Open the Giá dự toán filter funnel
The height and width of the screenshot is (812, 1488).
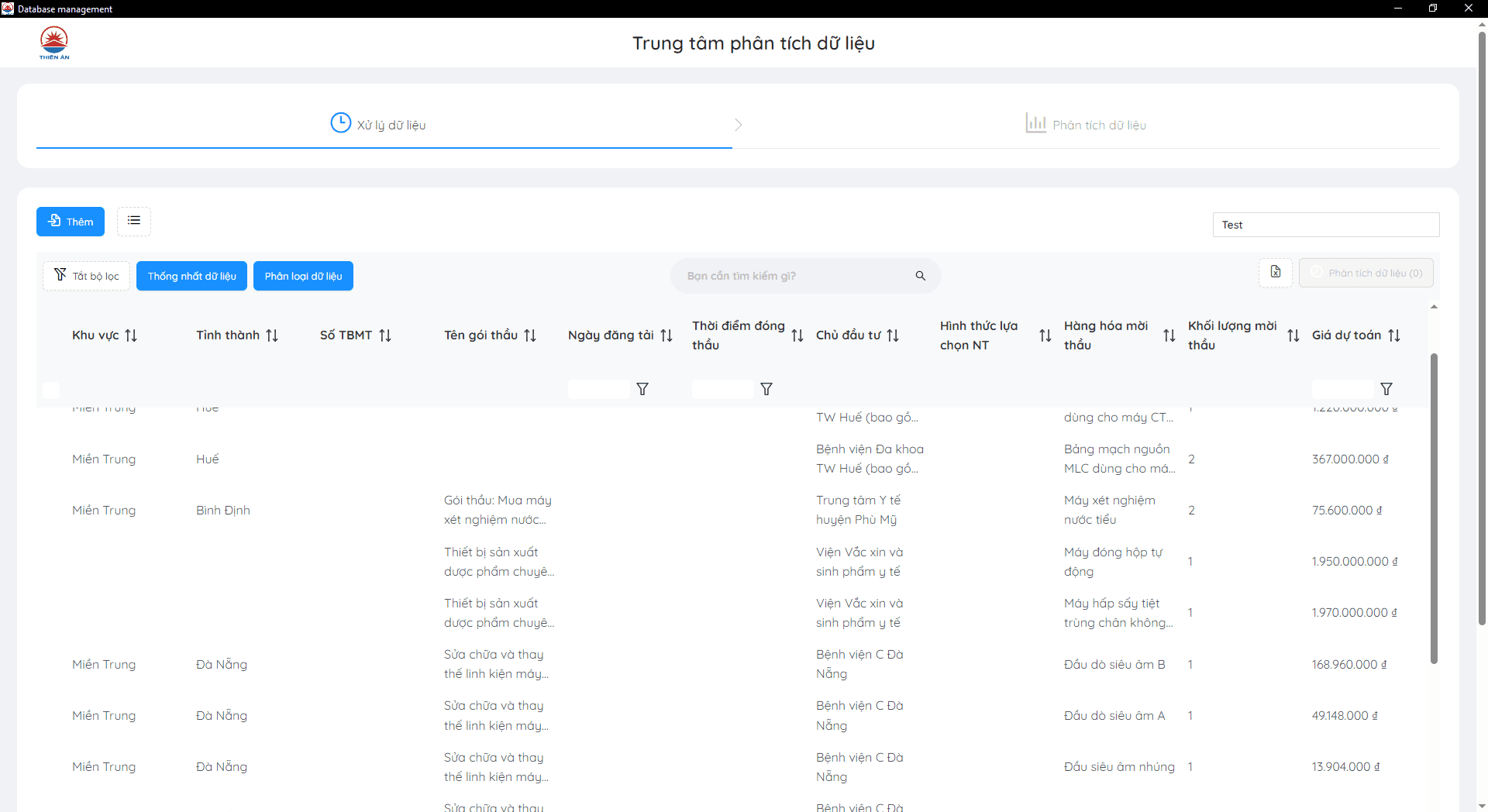pyautogui.click(x=1386, y=389)
